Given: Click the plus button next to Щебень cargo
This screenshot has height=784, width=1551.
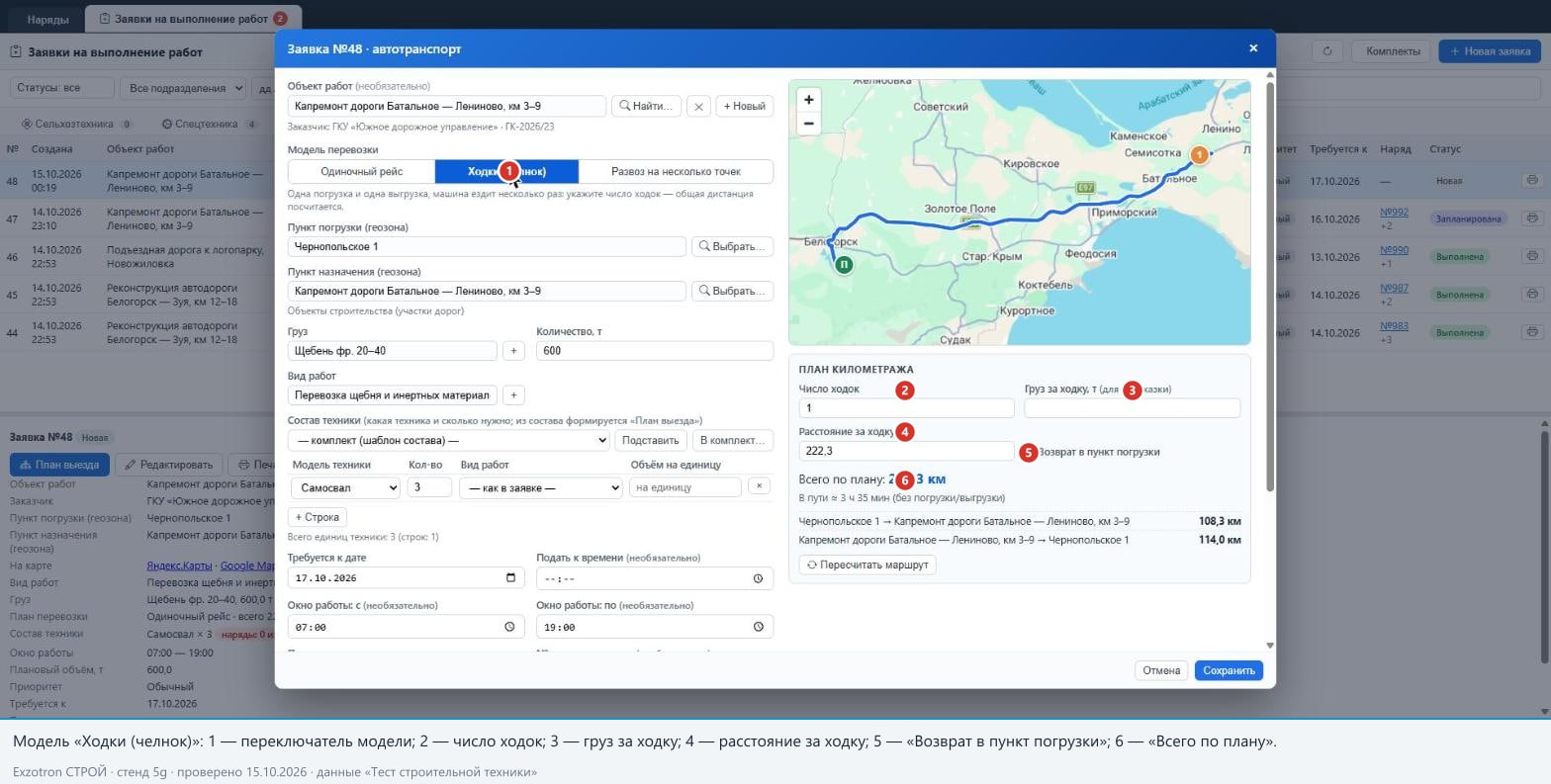Looking at the screenshot, I should point(513,351).
